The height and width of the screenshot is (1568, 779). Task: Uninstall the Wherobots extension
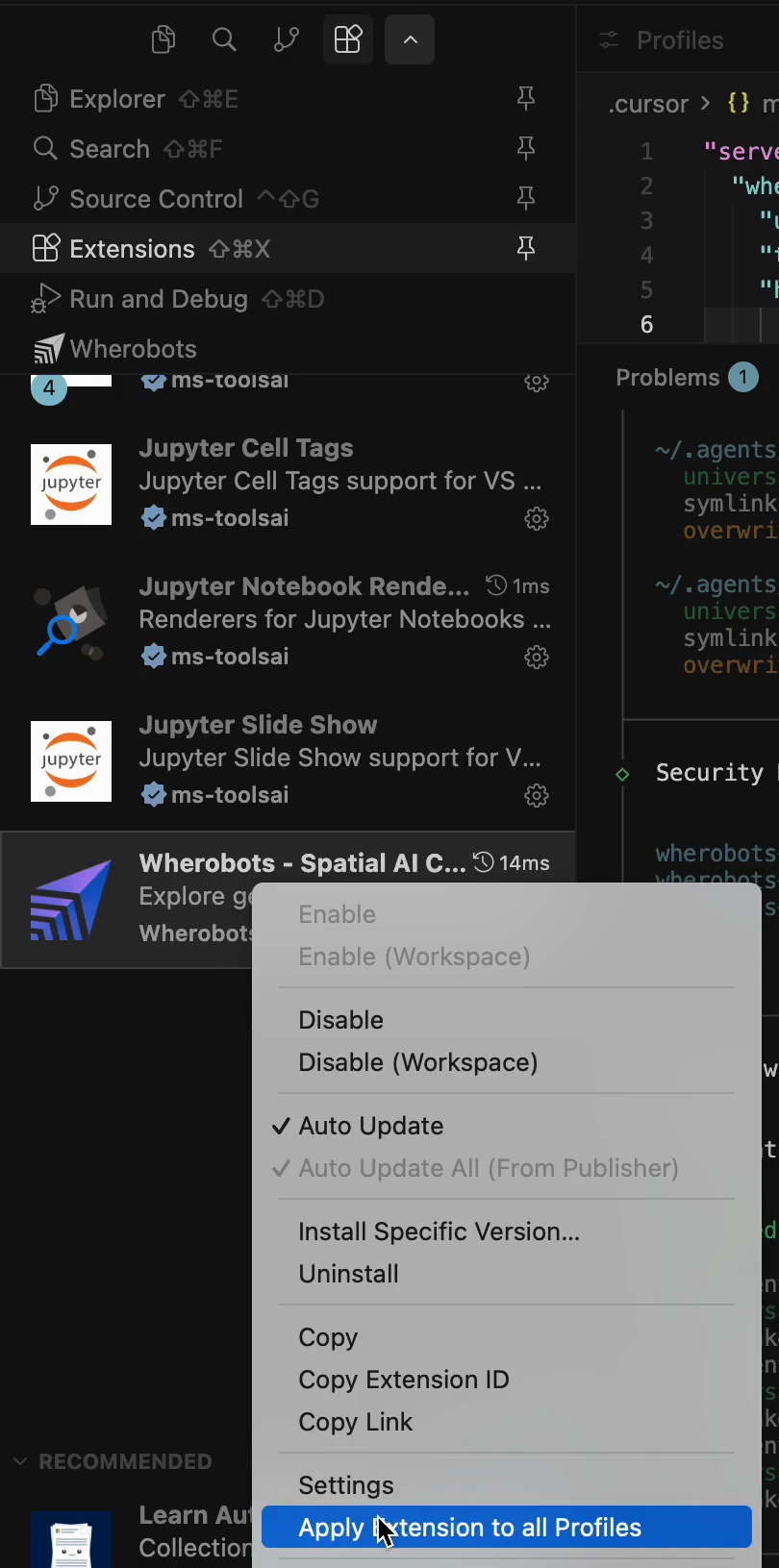[347, 1273]
